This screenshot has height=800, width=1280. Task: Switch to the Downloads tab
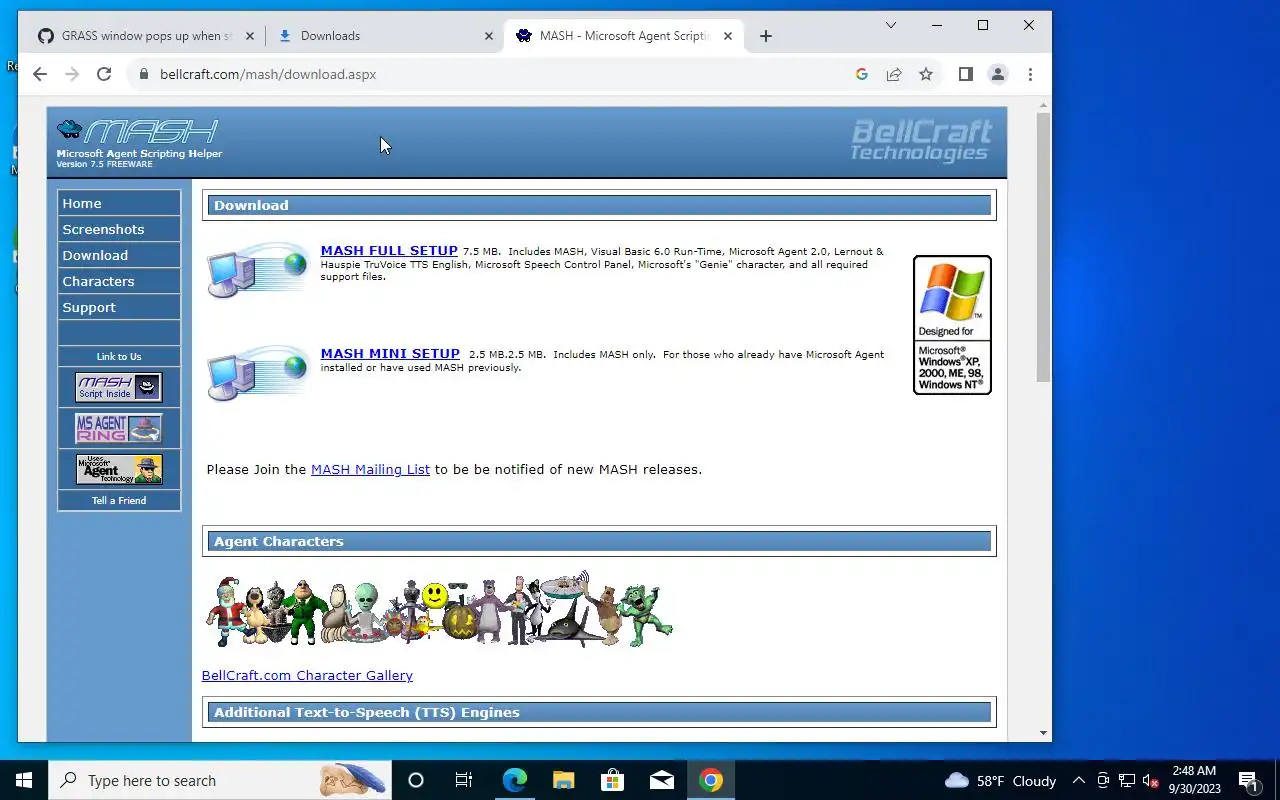pyautogui.click(x=385, y=36)
